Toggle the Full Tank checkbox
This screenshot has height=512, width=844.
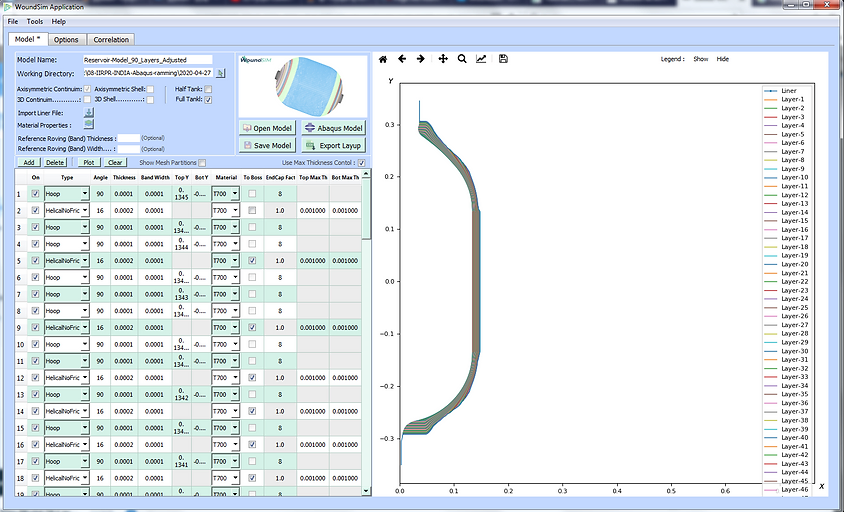point(208,100)
